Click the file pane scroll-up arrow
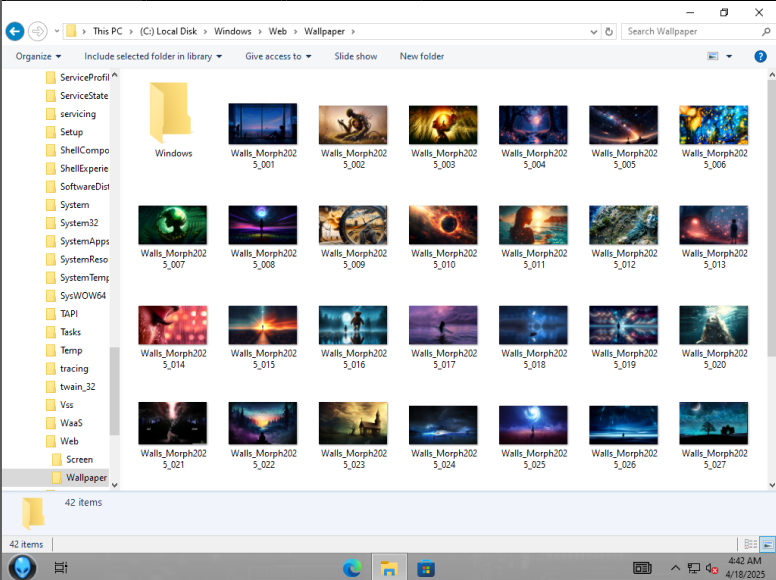The image size is (776, 580). (771, 75)
